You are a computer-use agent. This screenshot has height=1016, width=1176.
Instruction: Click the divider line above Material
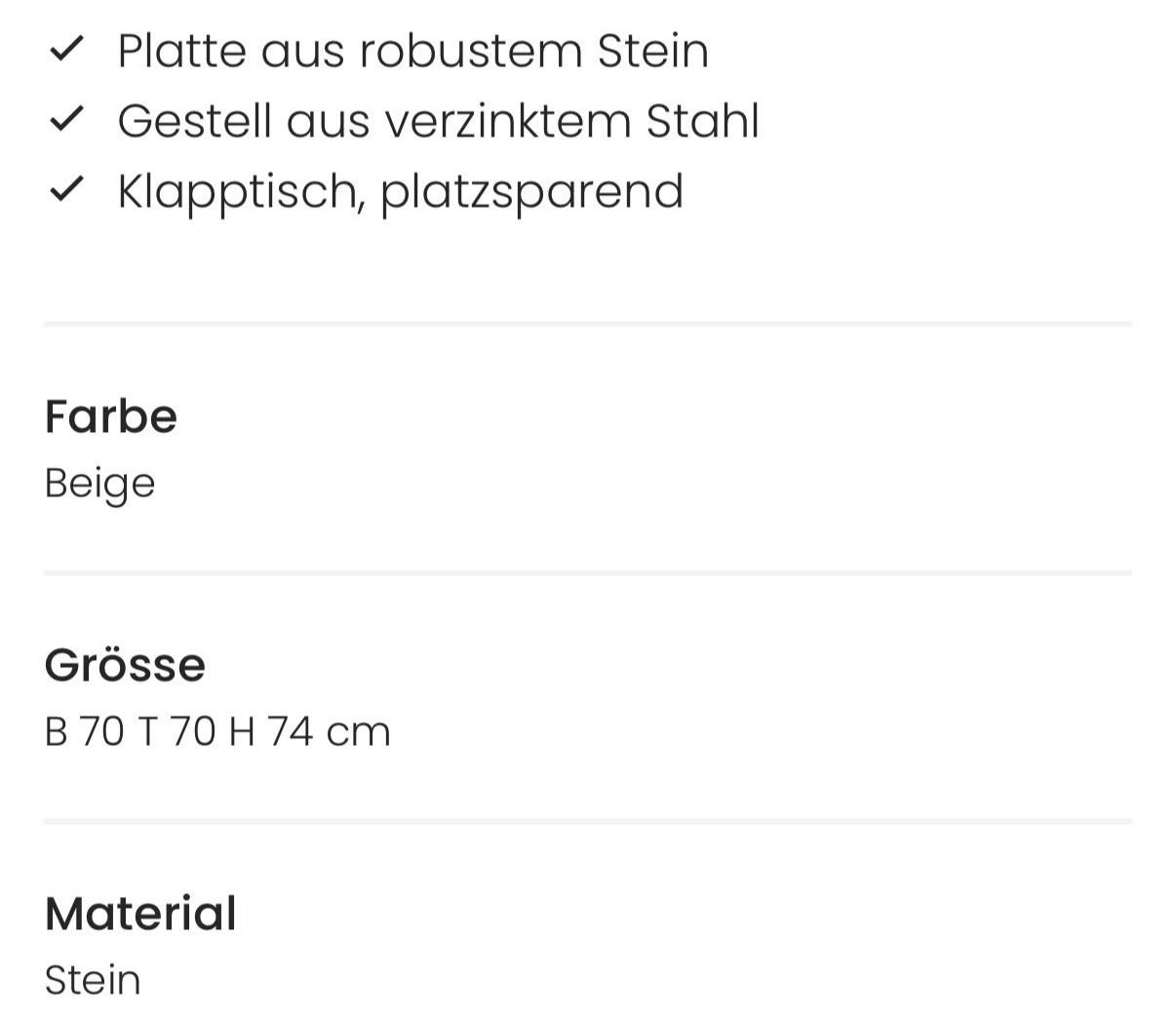click(x=588, y=821)
